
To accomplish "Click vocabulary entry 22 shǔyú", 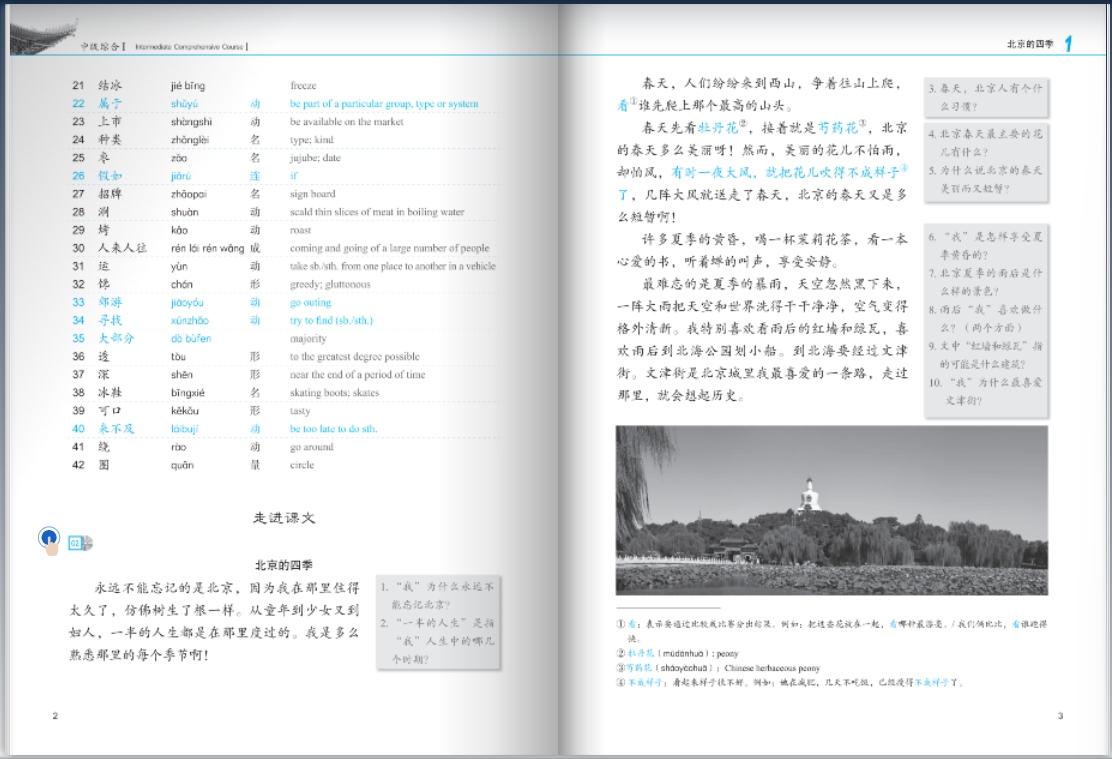I will point(185,104).
